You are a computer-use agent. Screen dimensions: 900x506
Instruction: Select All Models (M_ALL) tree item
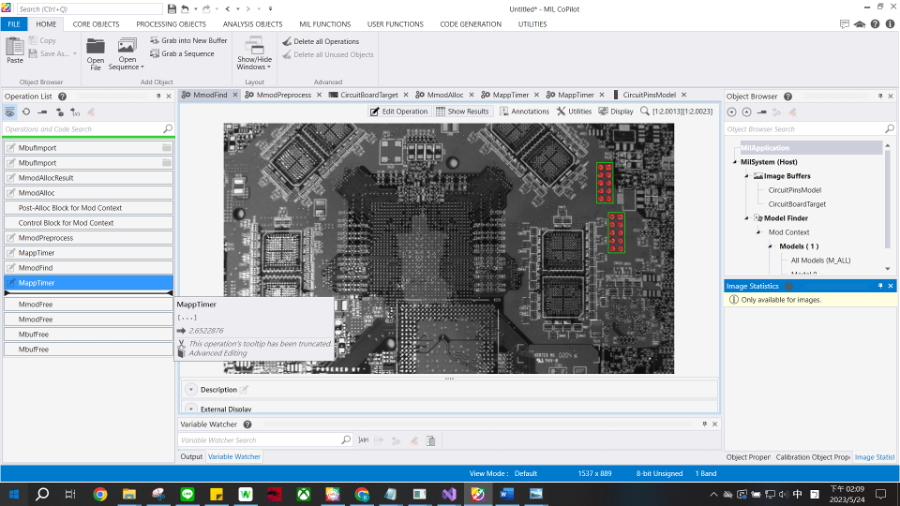820,260
